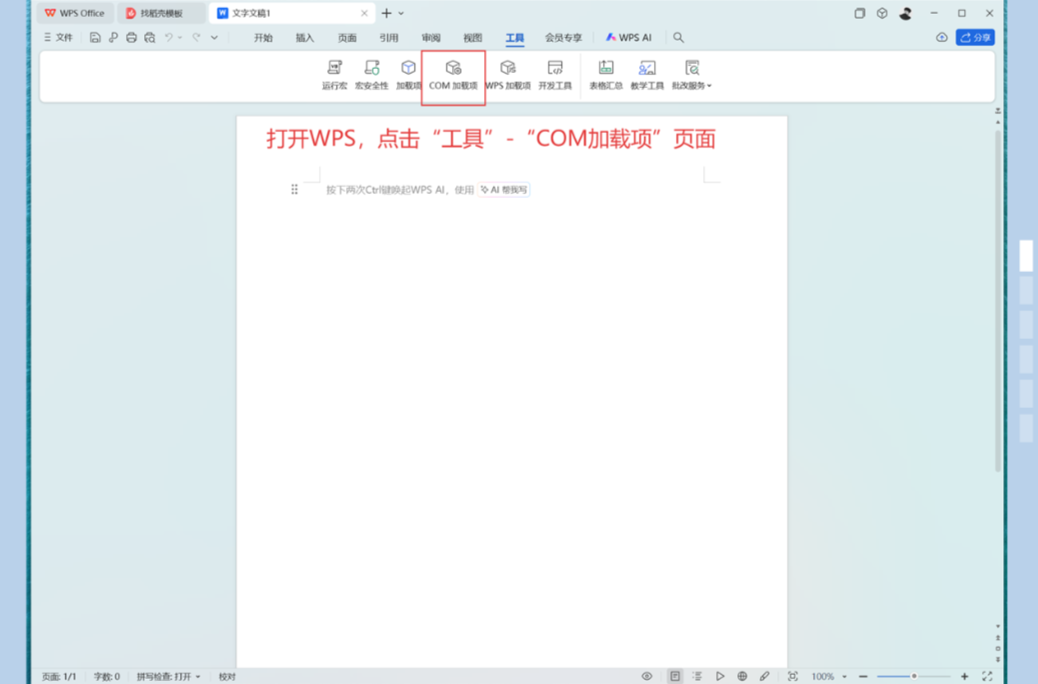Viewport: 1038px width, 684px height.
Task: Click the zoom in plus button
Action: pos(965,677)
